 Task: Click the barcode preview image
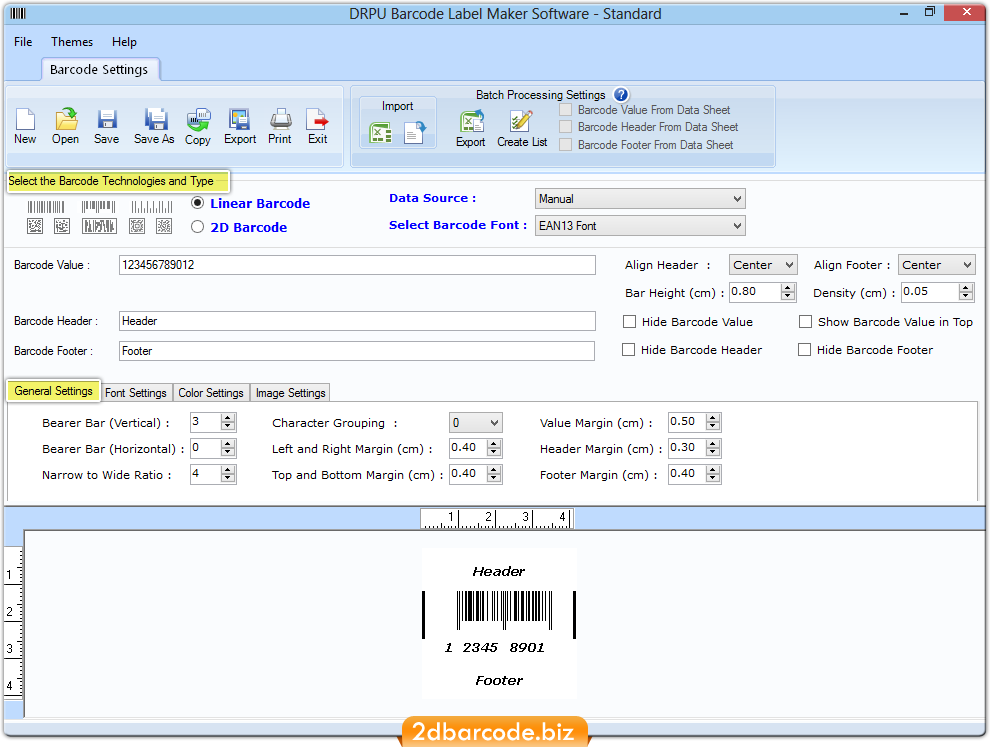(499, 624)
